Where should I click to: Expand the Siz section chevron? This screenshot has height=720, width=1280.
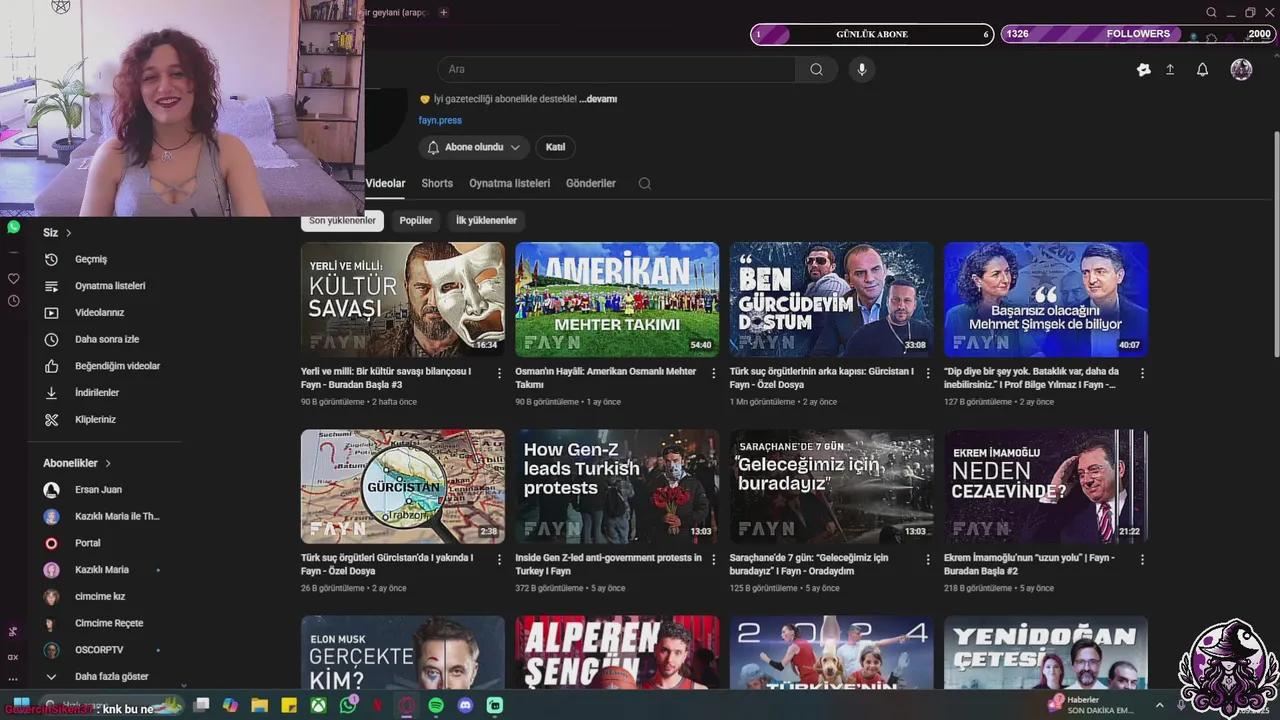pos(69,233)
